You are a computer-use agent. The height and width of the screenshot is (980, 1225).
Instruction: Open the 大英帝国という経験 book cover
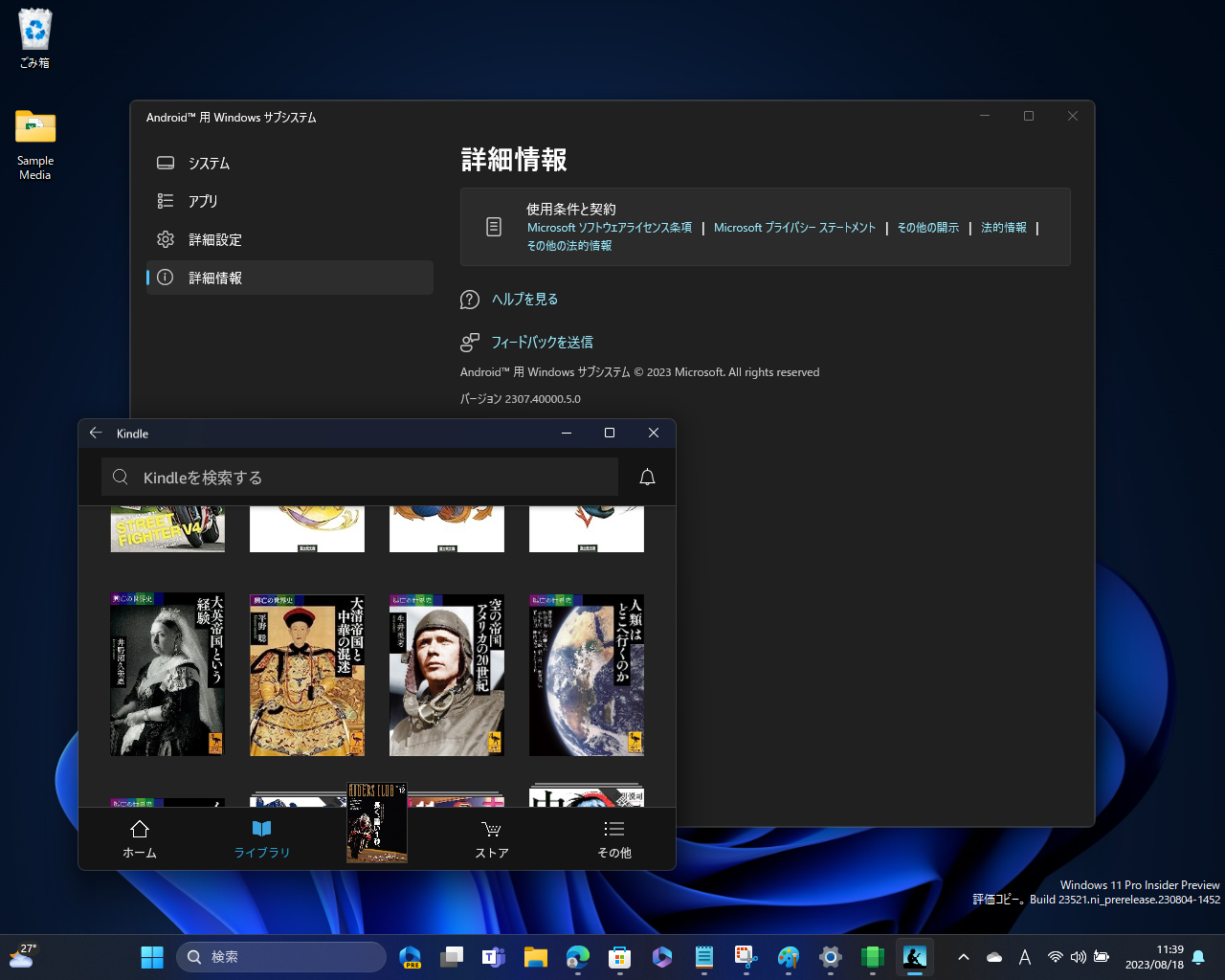[x=167, y=674]
